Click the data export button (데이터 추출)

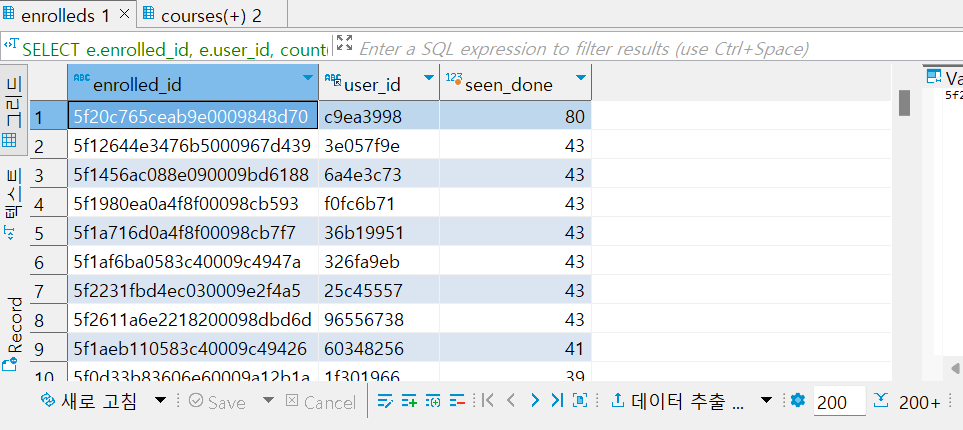pyautogui.click(x=679, y=401)
